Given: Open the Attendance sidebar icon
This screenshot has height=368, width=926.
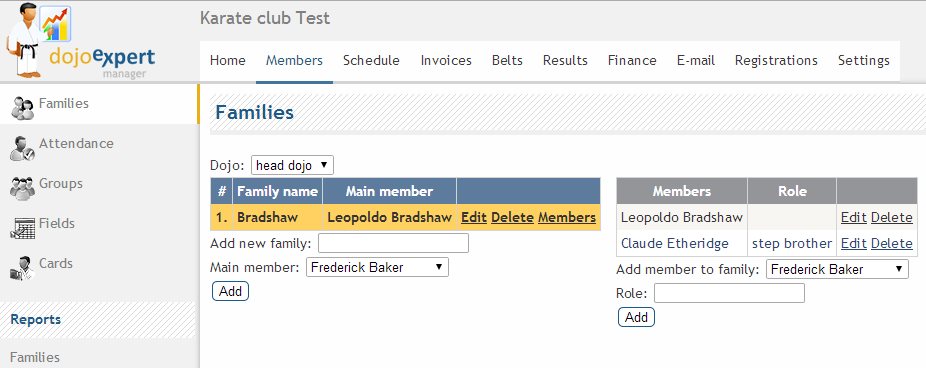Looking at the screenshot, I should pos(22,148).
